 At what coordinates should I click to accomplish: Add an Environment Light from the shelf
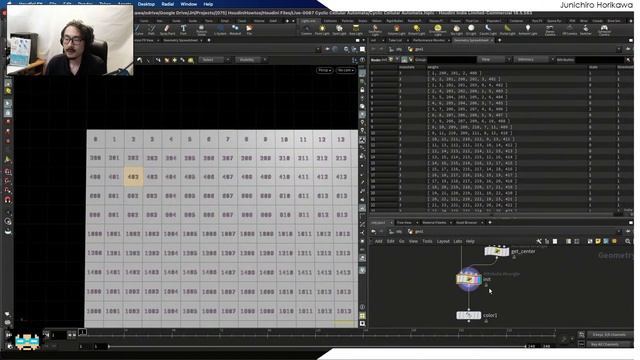tap(438, 29)
